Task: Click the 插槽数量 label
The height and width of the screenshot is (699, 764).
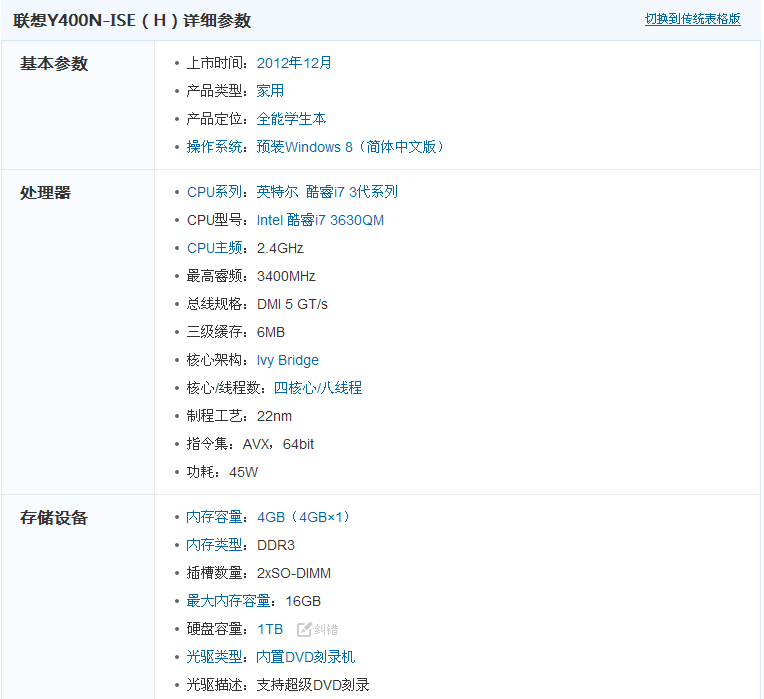Action: pos(214,573)
